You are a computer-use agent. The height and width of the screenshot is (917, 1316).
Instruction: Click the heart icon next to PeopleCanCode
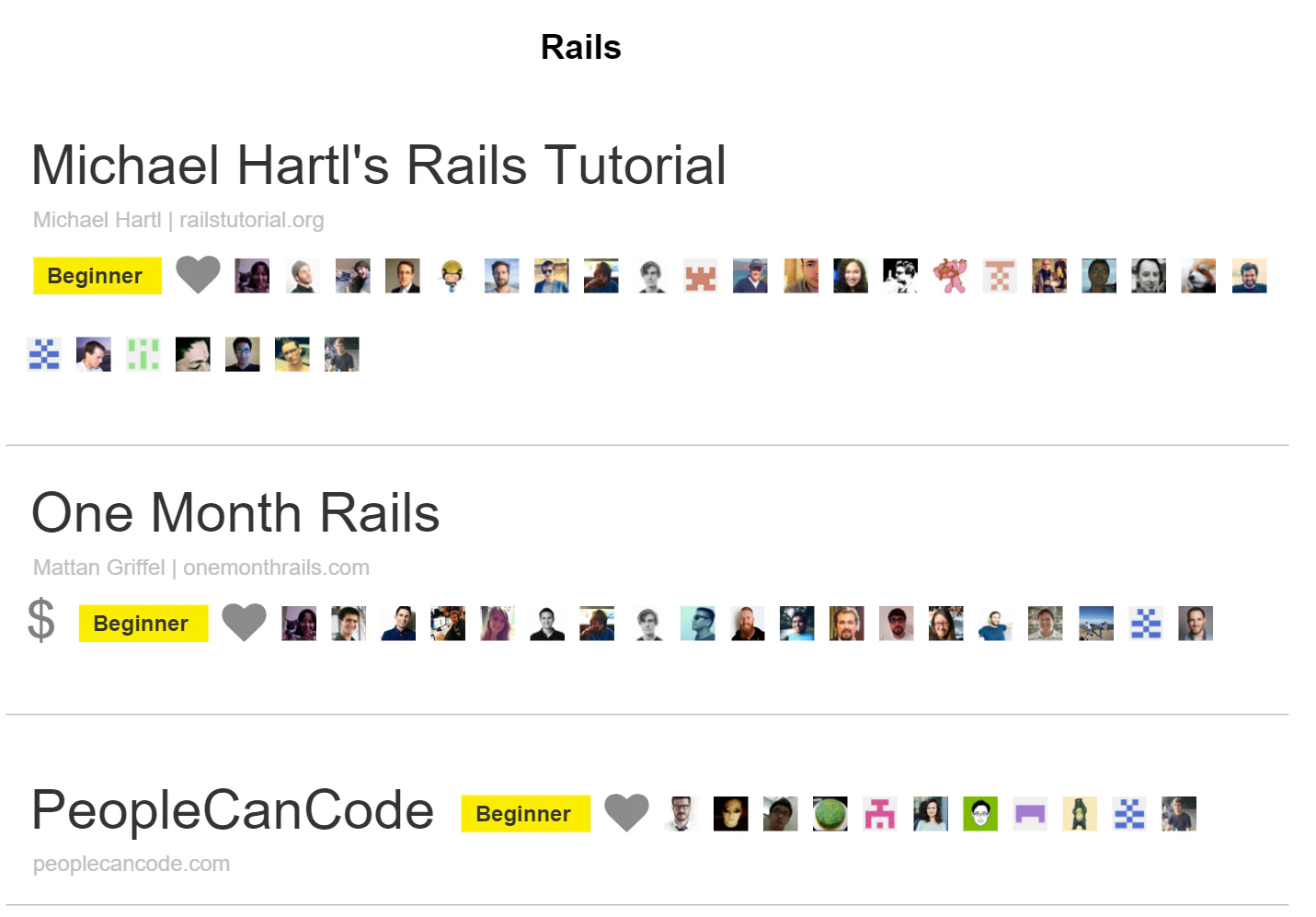[x=626, y=812]
